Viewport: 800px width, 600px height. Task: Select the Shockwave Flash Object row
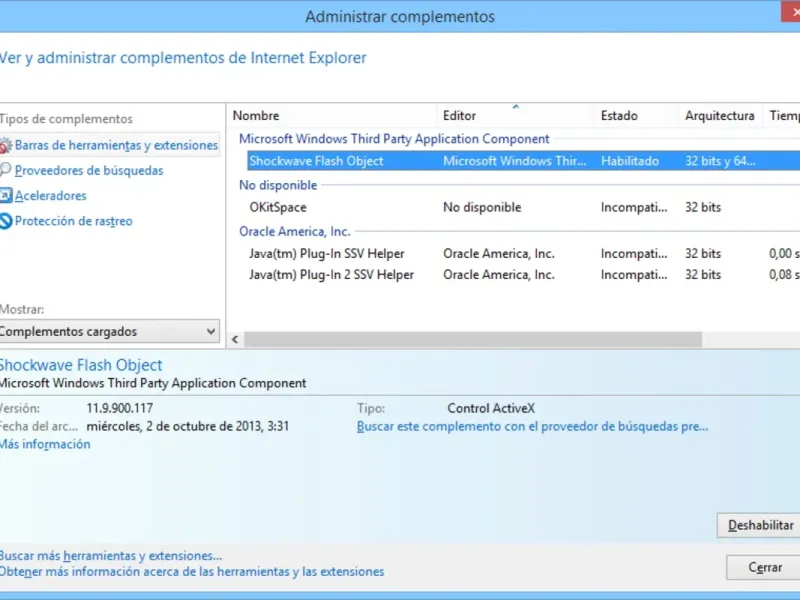[523, 161]
